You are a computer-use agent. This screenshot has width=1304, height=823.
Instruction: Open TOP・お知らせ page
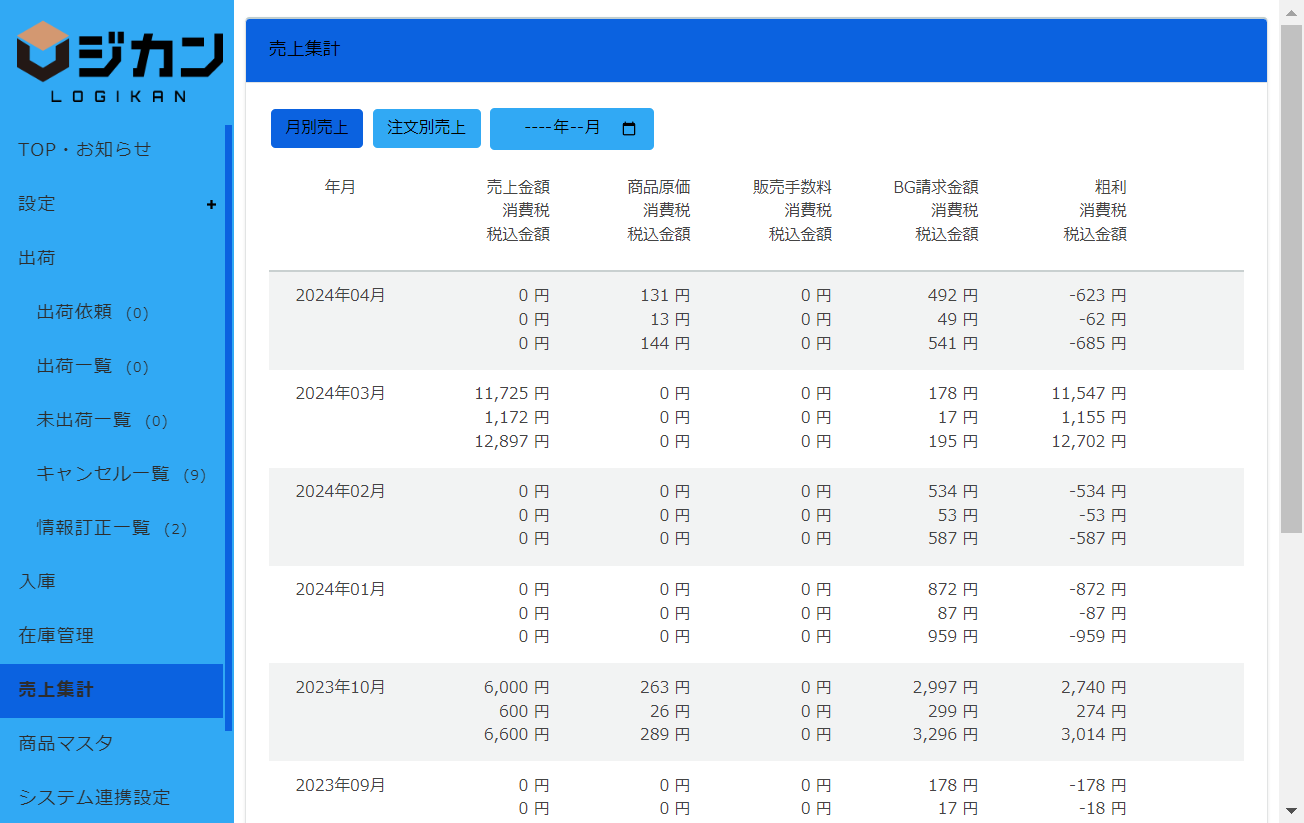[x=85, y=150]
